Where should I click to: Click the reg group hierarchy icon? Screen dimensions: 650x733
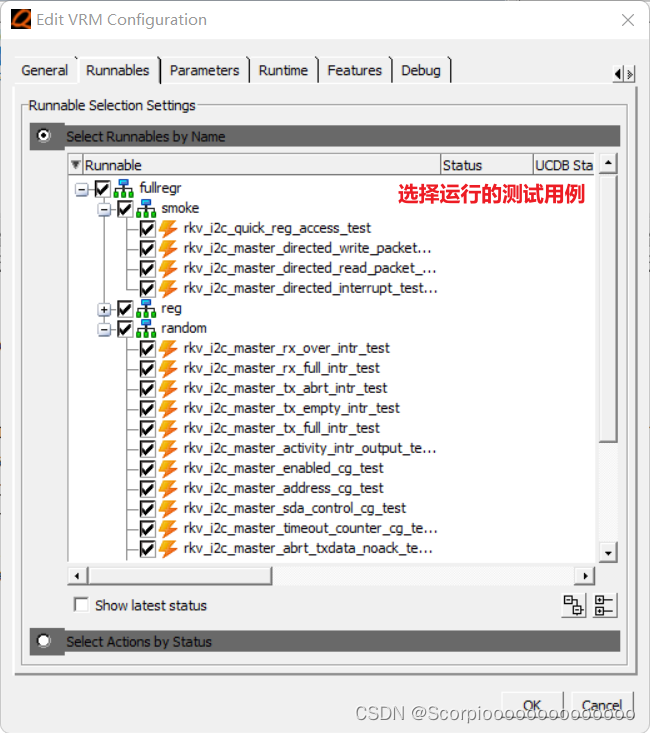click(146, 309)
